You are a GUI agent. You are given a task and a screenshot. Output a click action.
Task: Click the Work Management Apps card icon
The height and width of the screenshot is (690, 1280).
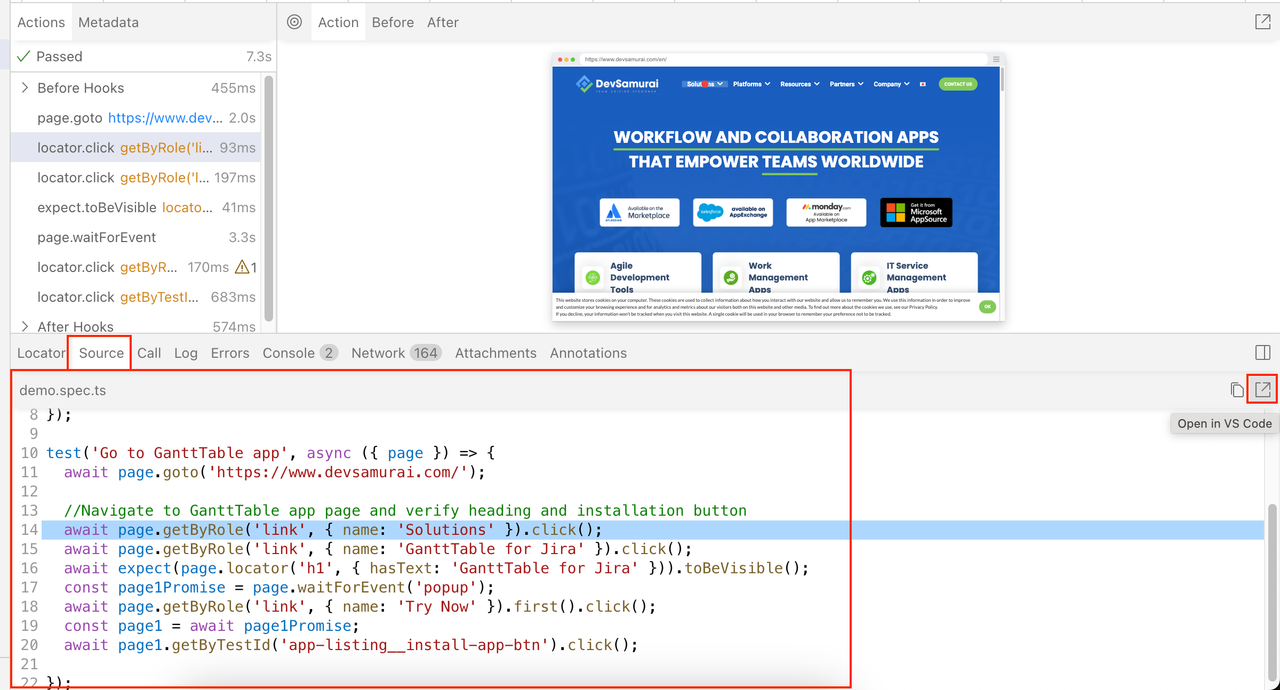point(731,277)
